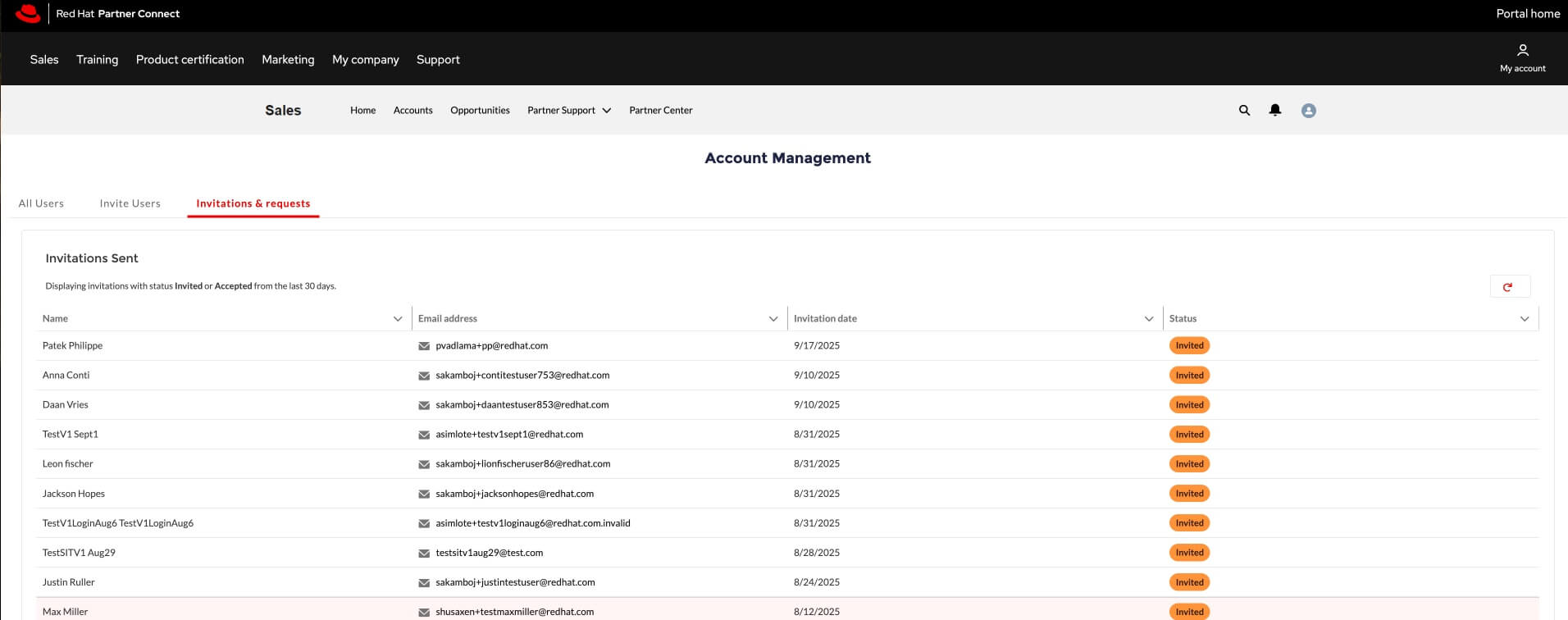Open the Opportunities navigation link
The width and height of the screenshot is (1568, 620).
(480, 111)
